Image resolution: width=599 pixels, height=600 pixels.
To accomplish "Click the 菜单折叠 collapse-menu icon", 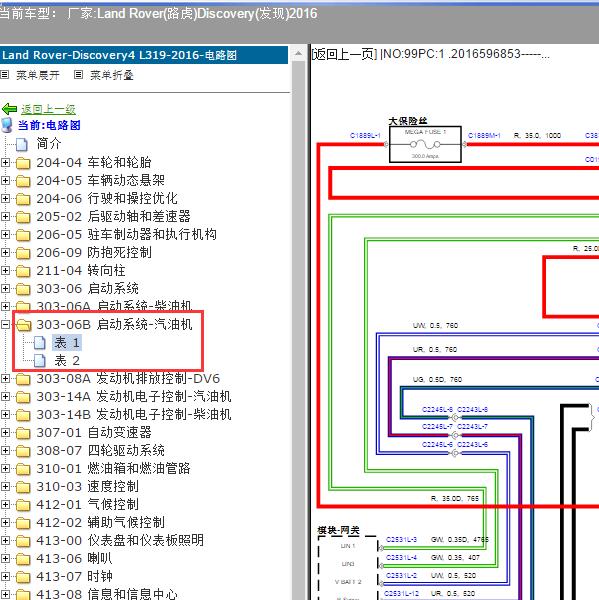I will click(78, 75).
